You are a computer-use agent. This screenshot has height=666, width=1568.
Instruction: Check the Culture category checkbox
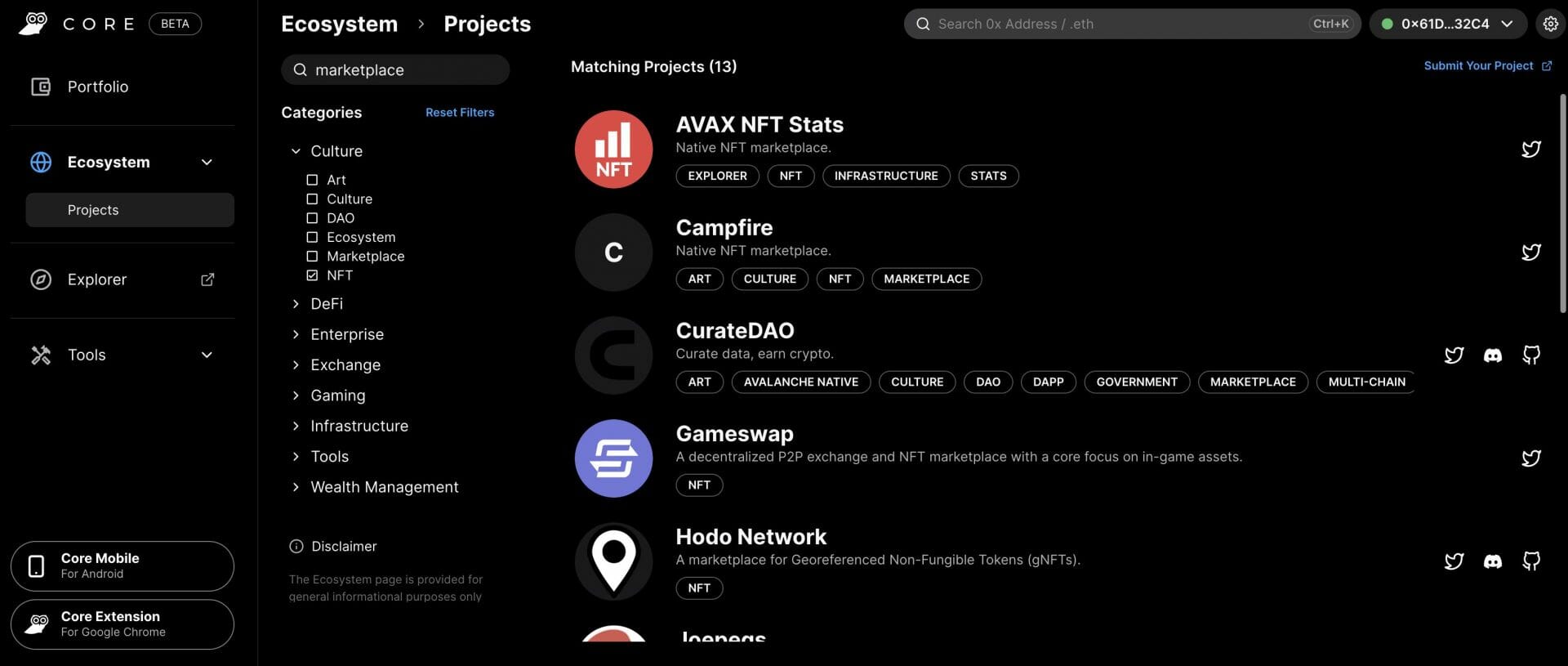click(x=312, y=199)
